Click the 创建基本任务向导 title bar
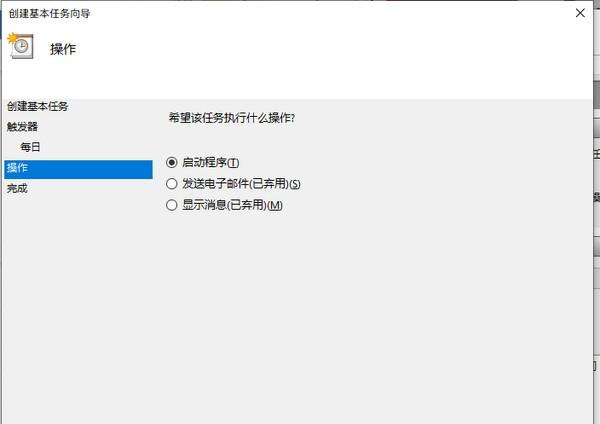The width and height of the screenshot is (600, 424). [x=287, y=13]
